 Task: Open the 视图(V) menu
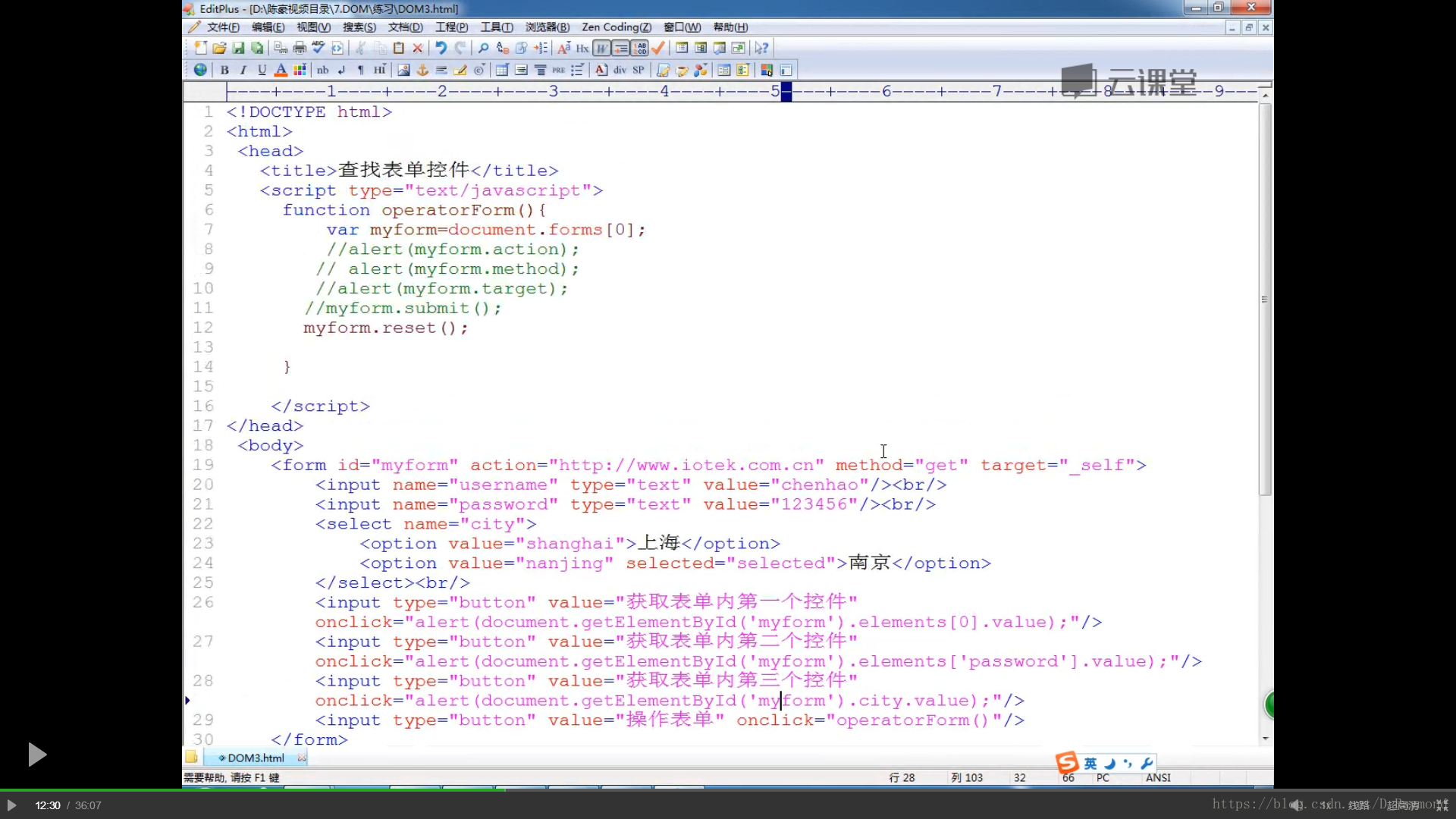tap(313, 27)
